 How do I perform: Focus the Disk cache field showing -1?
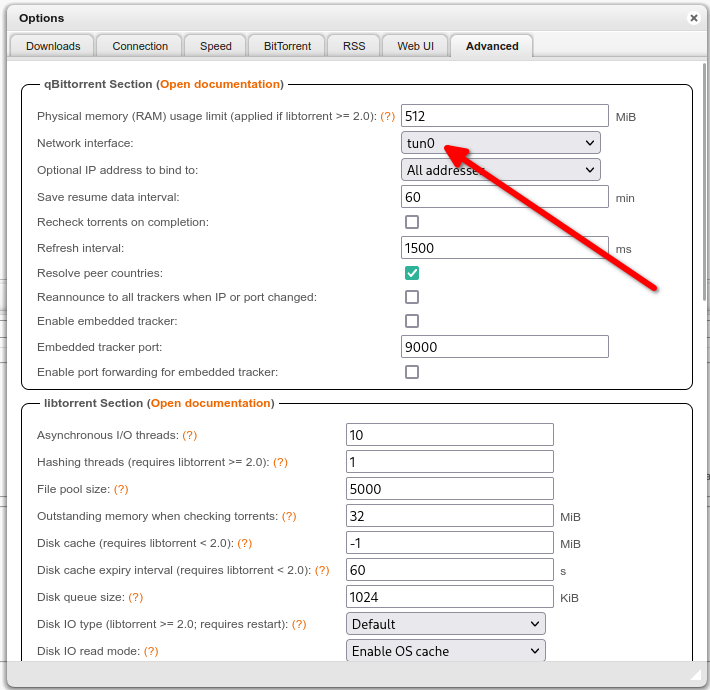coord(450,543)
